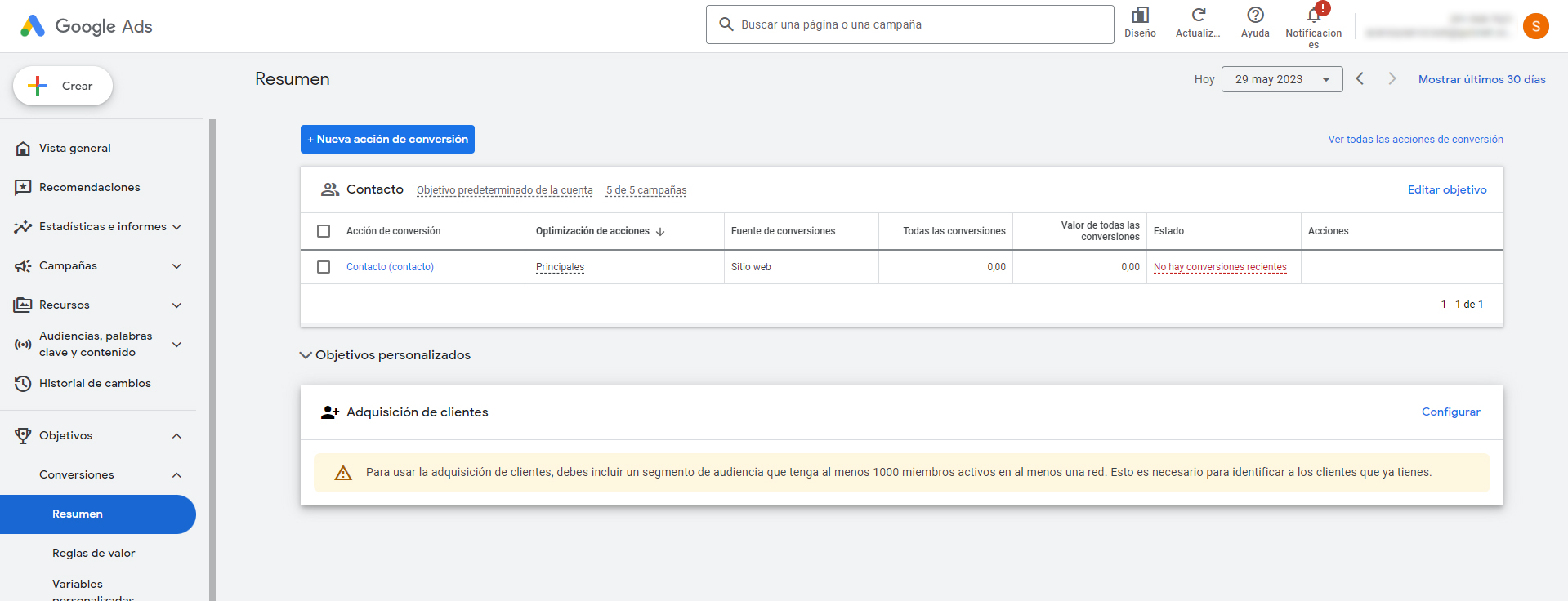The width and height of the screenshot is (1568, 601).
Task: Click the Audiencias broadcast icon
Action: (23, 345)
